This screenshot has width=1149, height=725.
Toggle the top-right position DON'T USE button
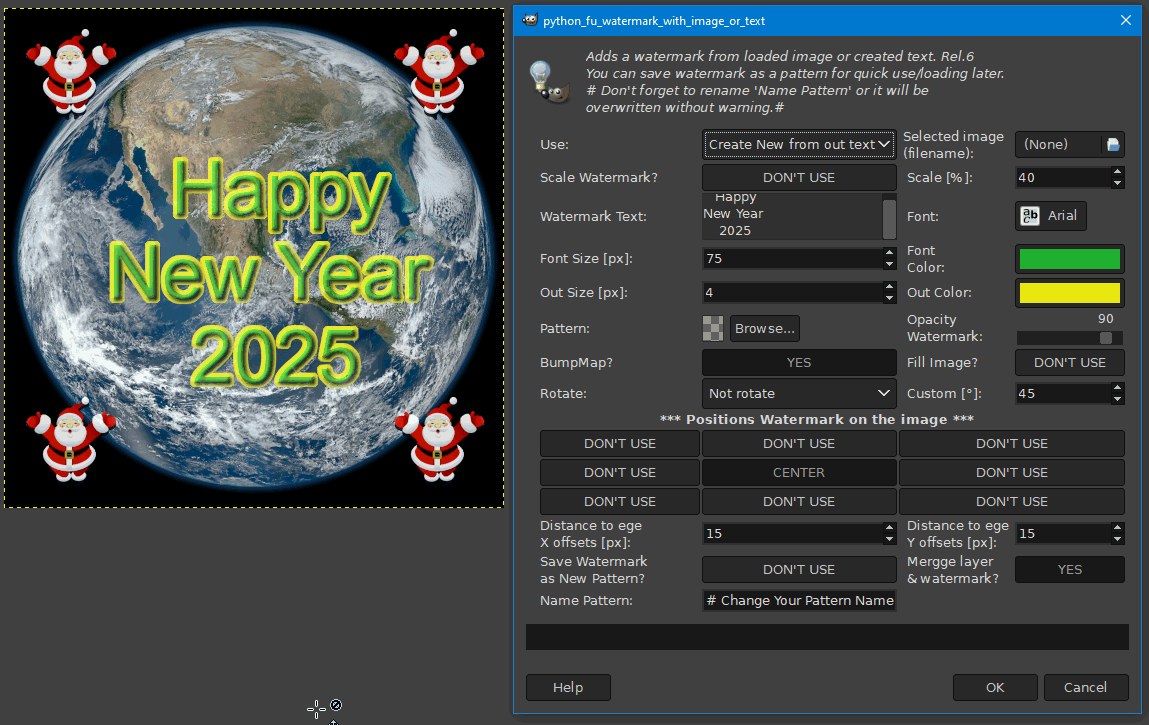tap(1012, 444)
